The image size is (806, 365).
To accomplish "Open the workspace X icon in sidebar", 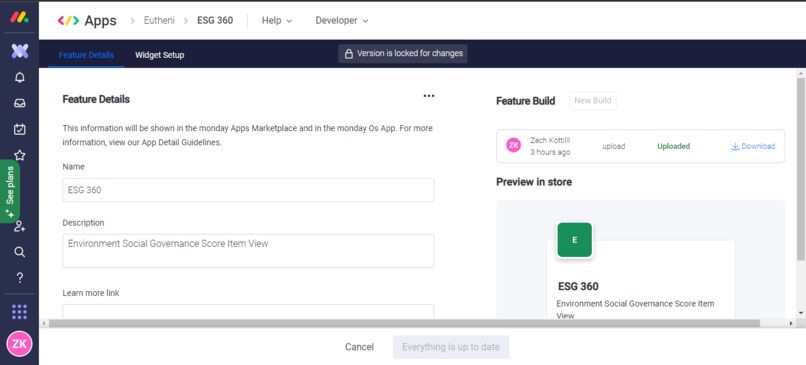I will (20, 51).
